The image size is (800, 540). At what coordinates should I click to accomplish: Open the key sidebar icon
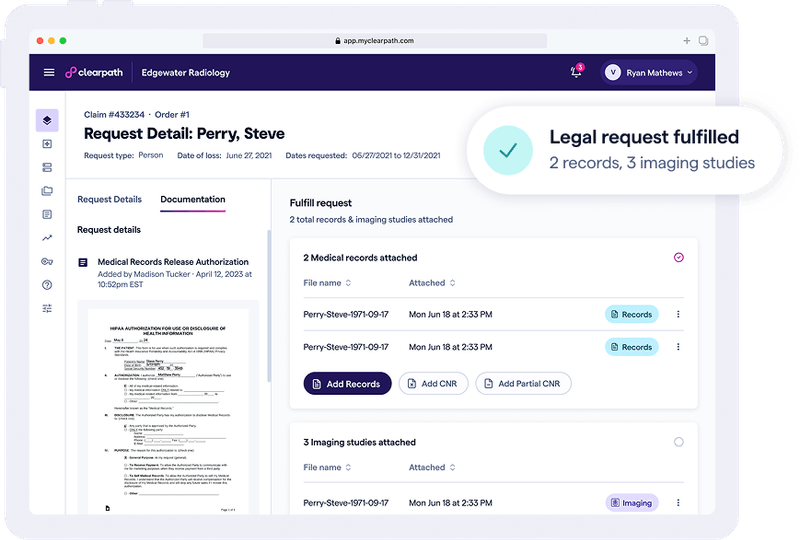(x=47, y=261)
